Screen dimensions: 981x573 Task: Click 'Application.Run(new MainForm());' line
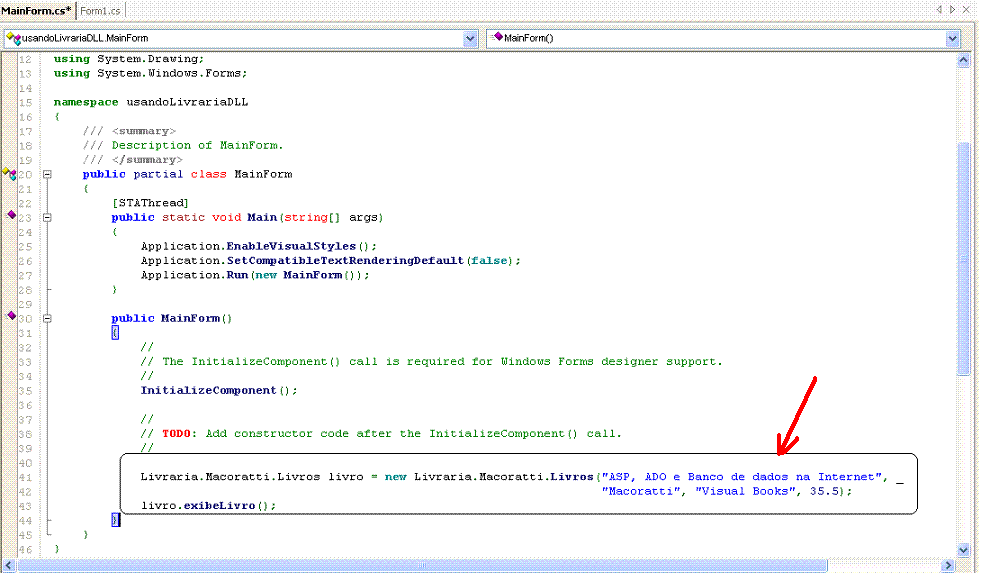point(255,275)
